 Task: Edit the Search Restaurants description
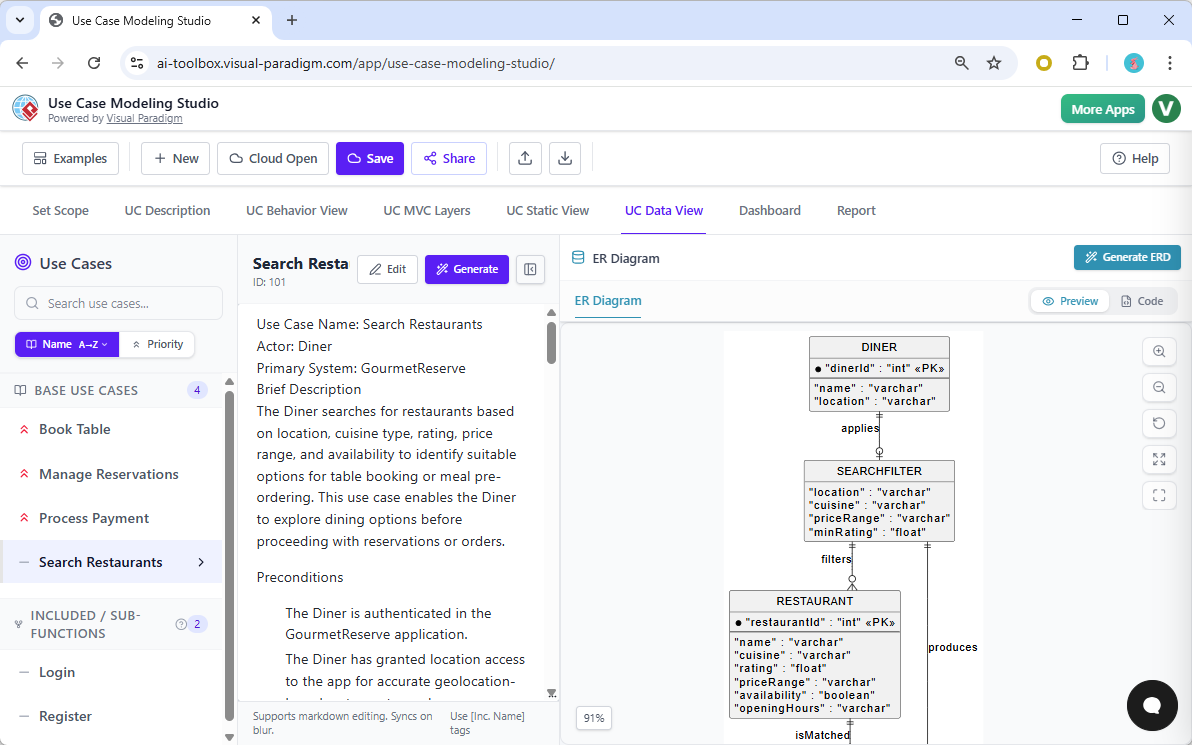(387, 269)
